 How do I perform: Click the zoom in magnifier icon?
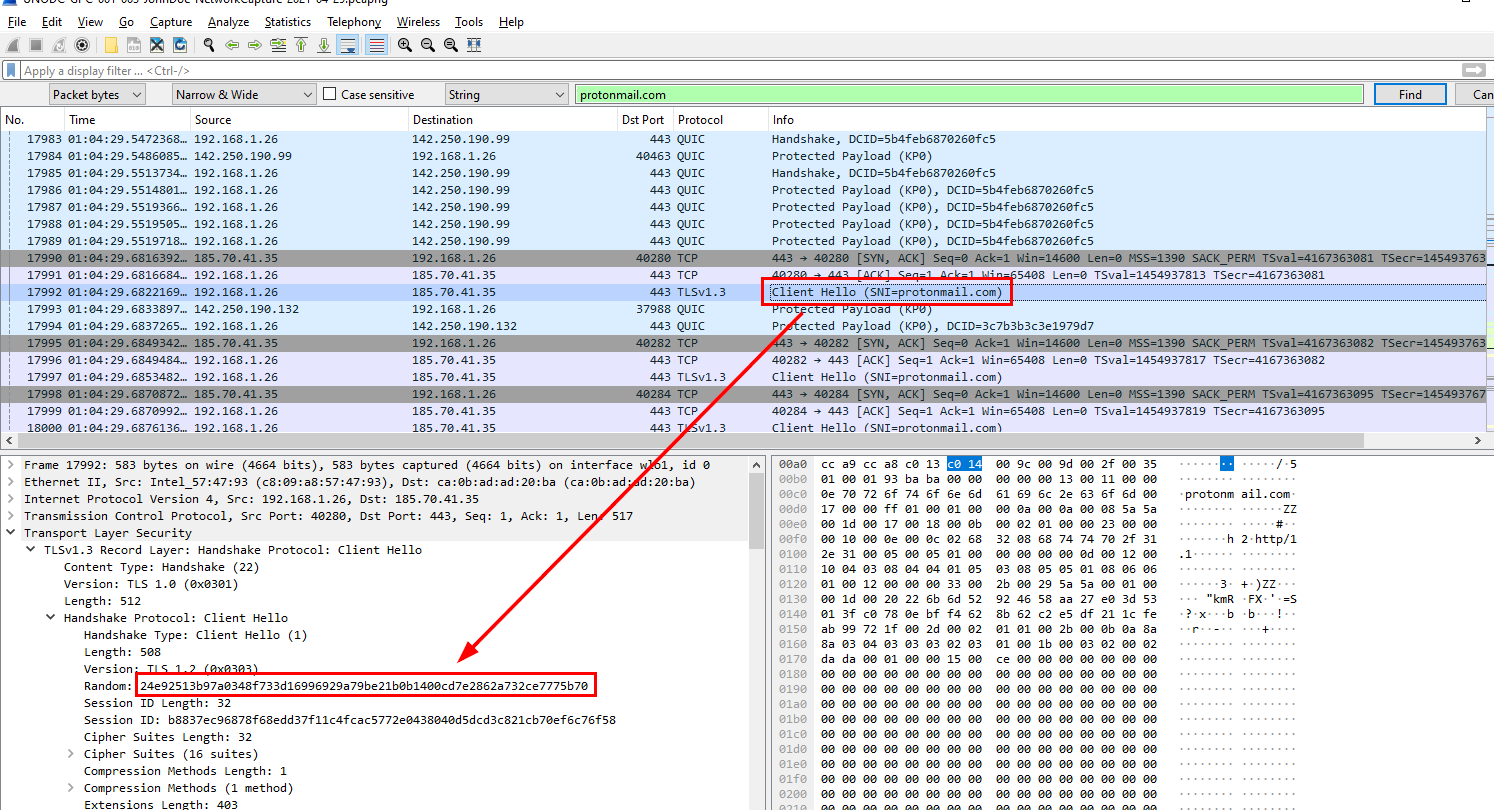[x=404, y=45]
